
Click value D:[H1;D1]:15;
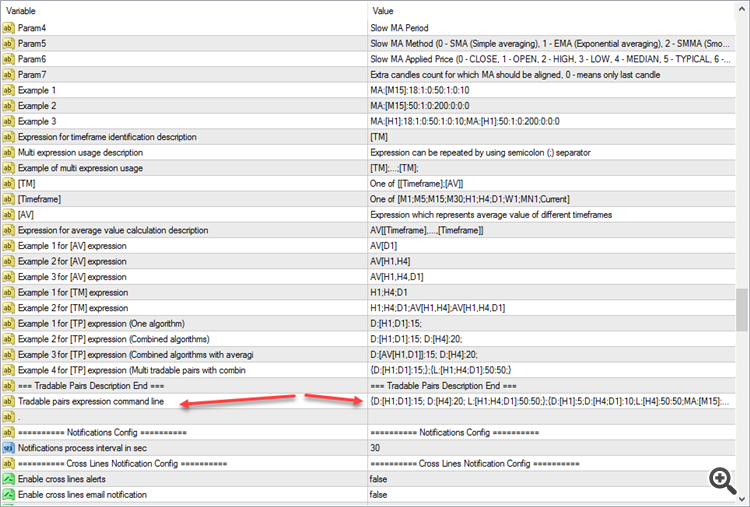396,324
